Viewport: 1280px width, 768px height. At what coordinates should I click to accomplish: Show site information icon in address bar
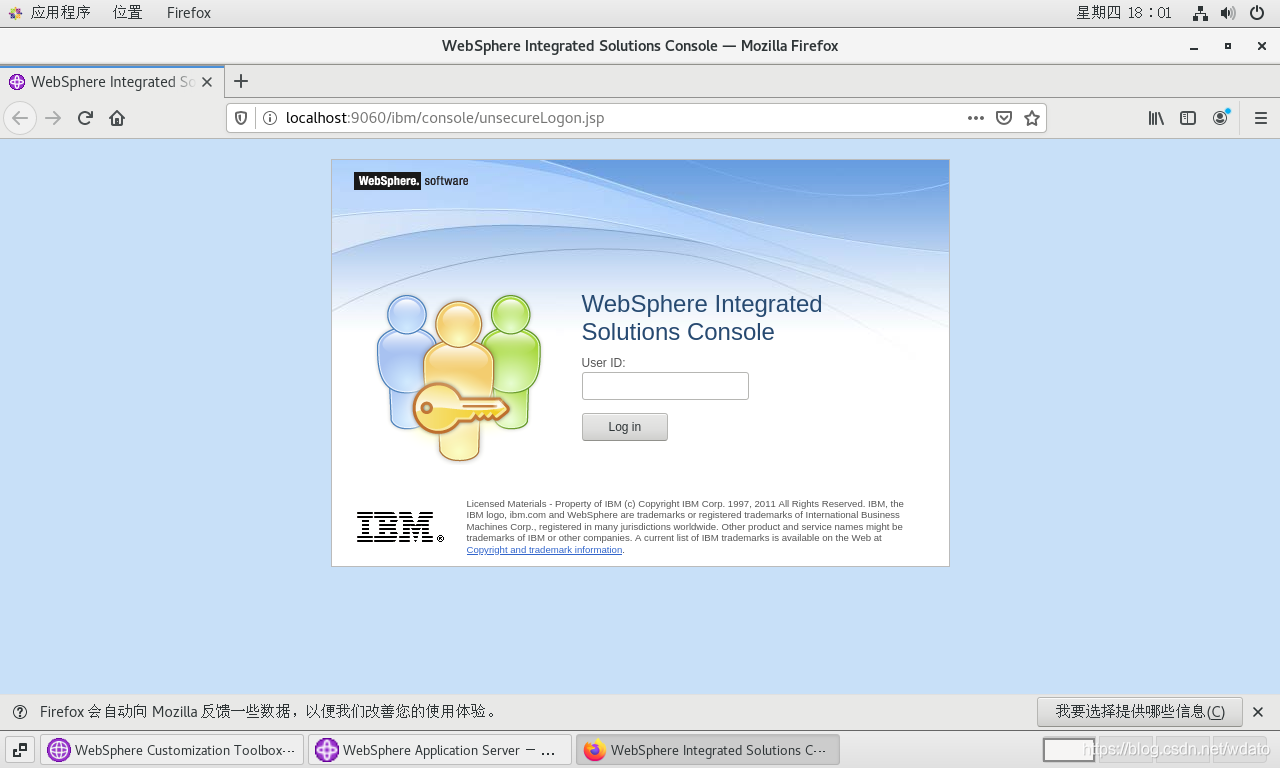click(x=269, y=118)
